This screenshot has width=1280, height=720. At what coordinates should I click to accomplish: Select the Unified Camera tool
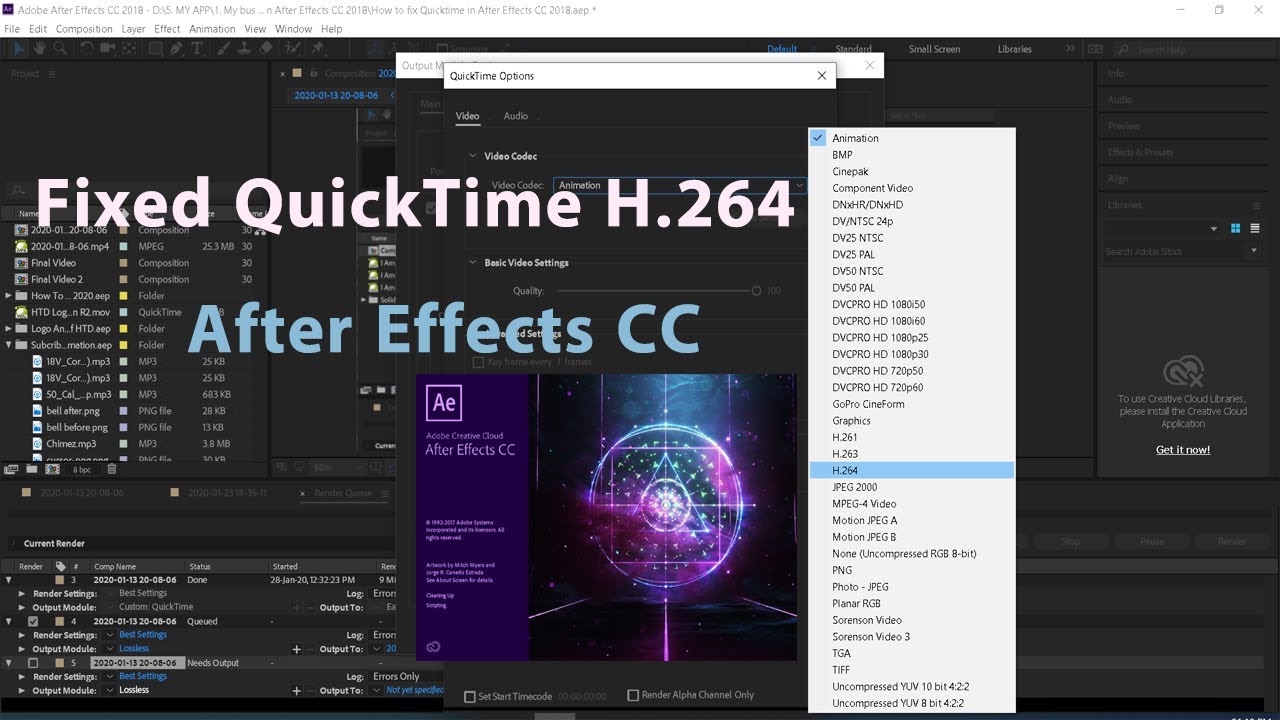point(108,48)
